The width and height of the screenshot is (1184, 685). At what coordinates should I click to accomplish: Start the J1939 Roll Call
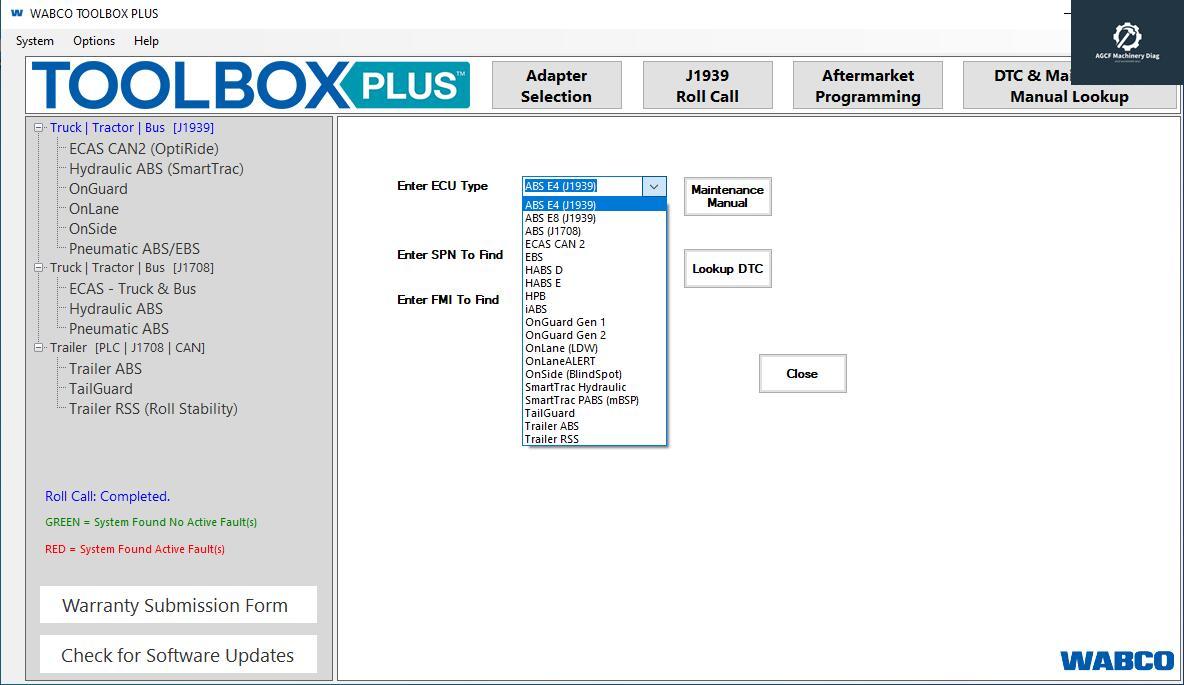pyautogui.click(x=707, y=85)
